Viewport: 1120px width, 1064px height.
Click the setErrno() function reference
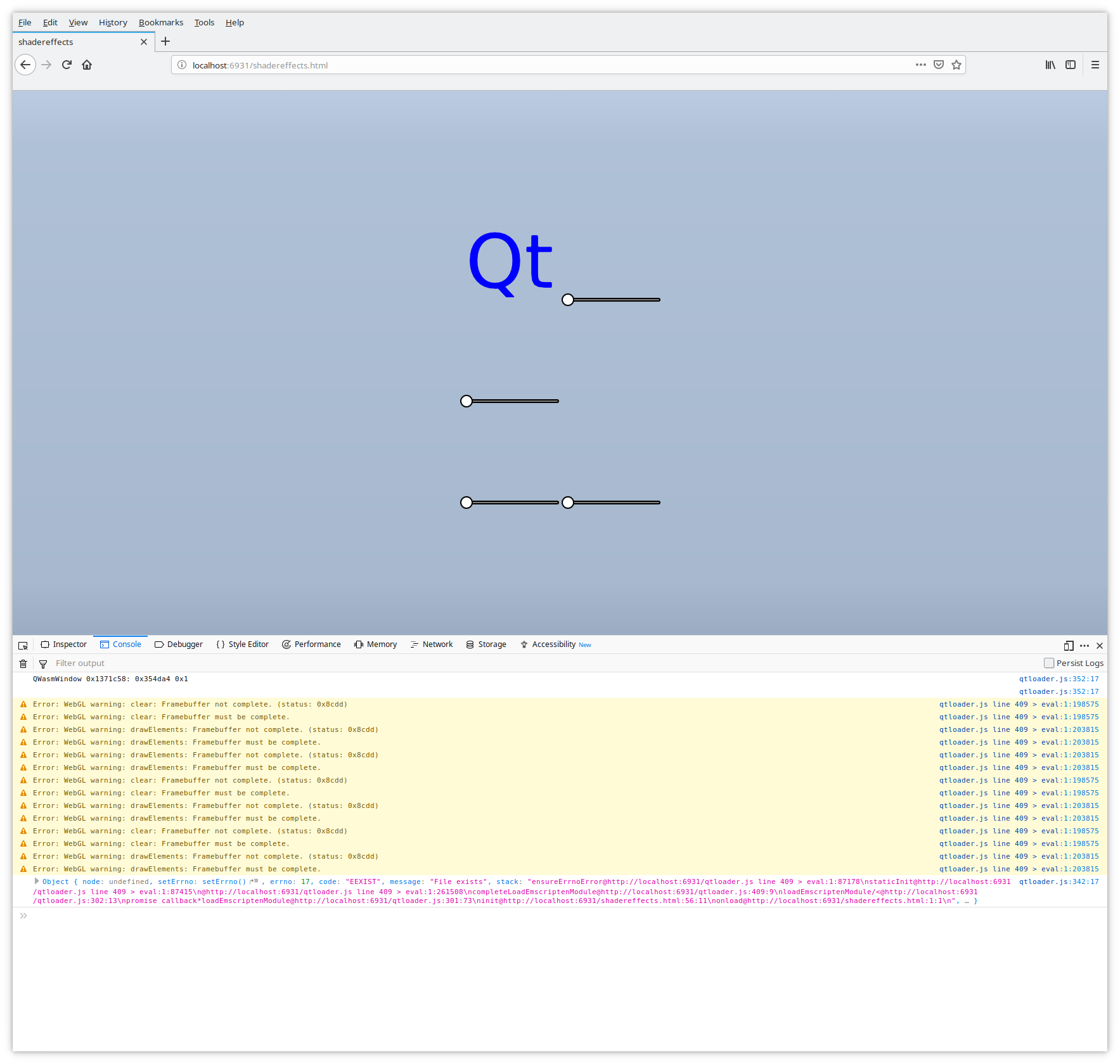pyautogui.click(x=224, y=881)
